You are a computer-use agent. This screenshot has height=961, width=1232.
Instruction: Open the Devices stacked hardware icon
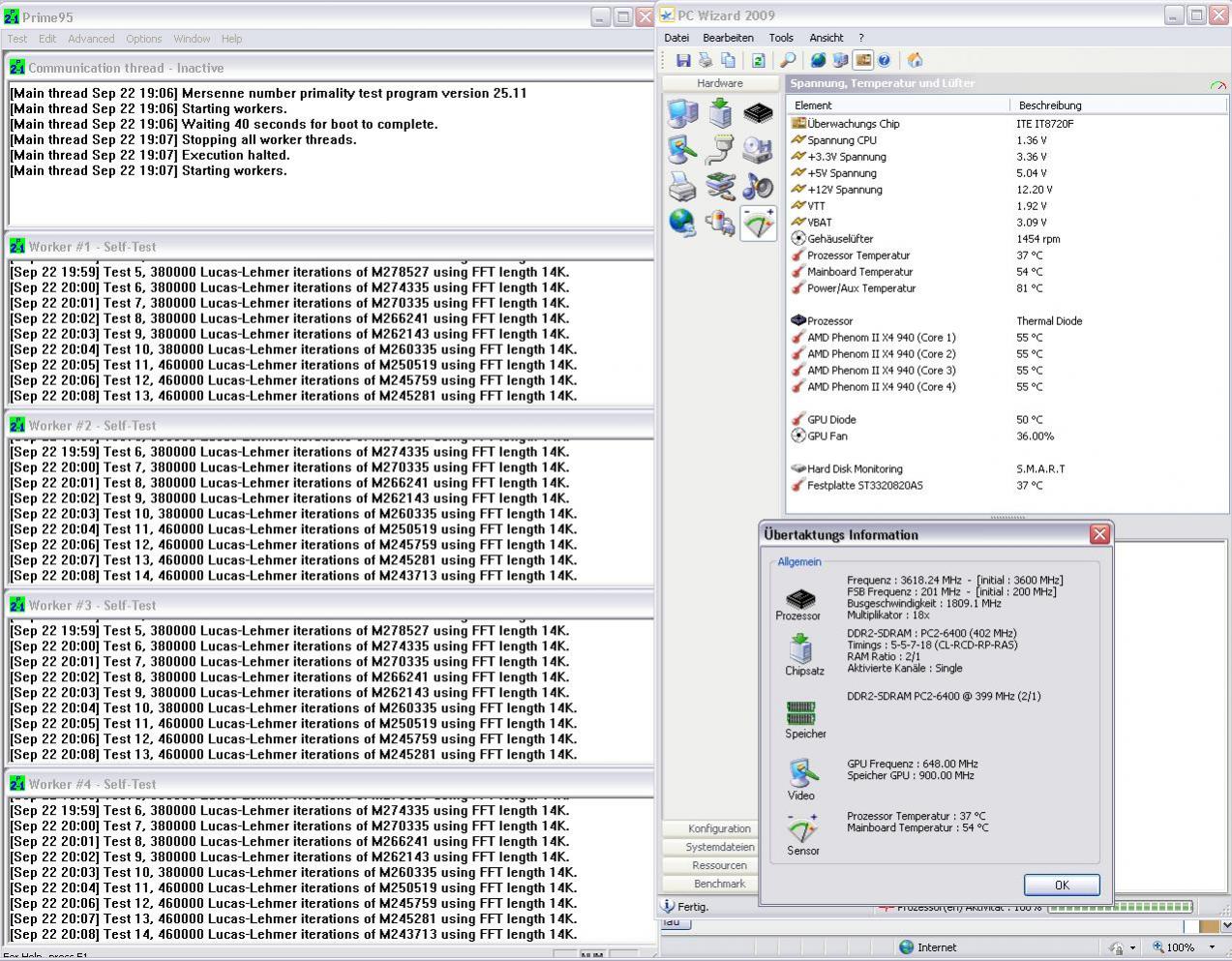pos(720,186)
